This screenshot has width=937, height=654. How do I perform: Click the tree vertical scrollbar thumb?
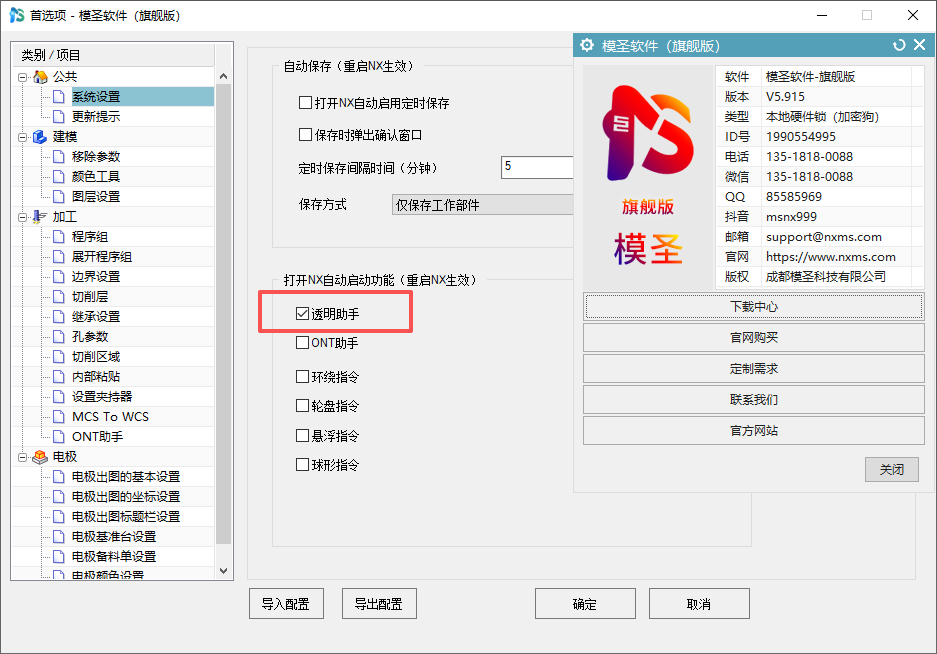223,314
